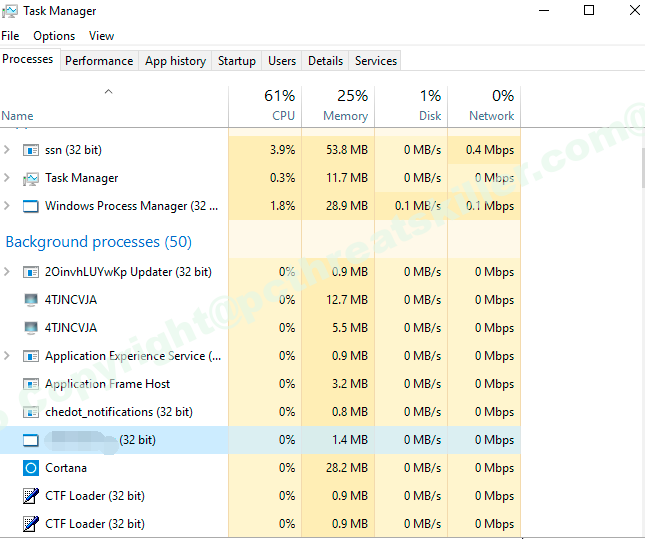645x539 pixels.
Task: Sort by the Name column header
Action: [x=114, y=107]
